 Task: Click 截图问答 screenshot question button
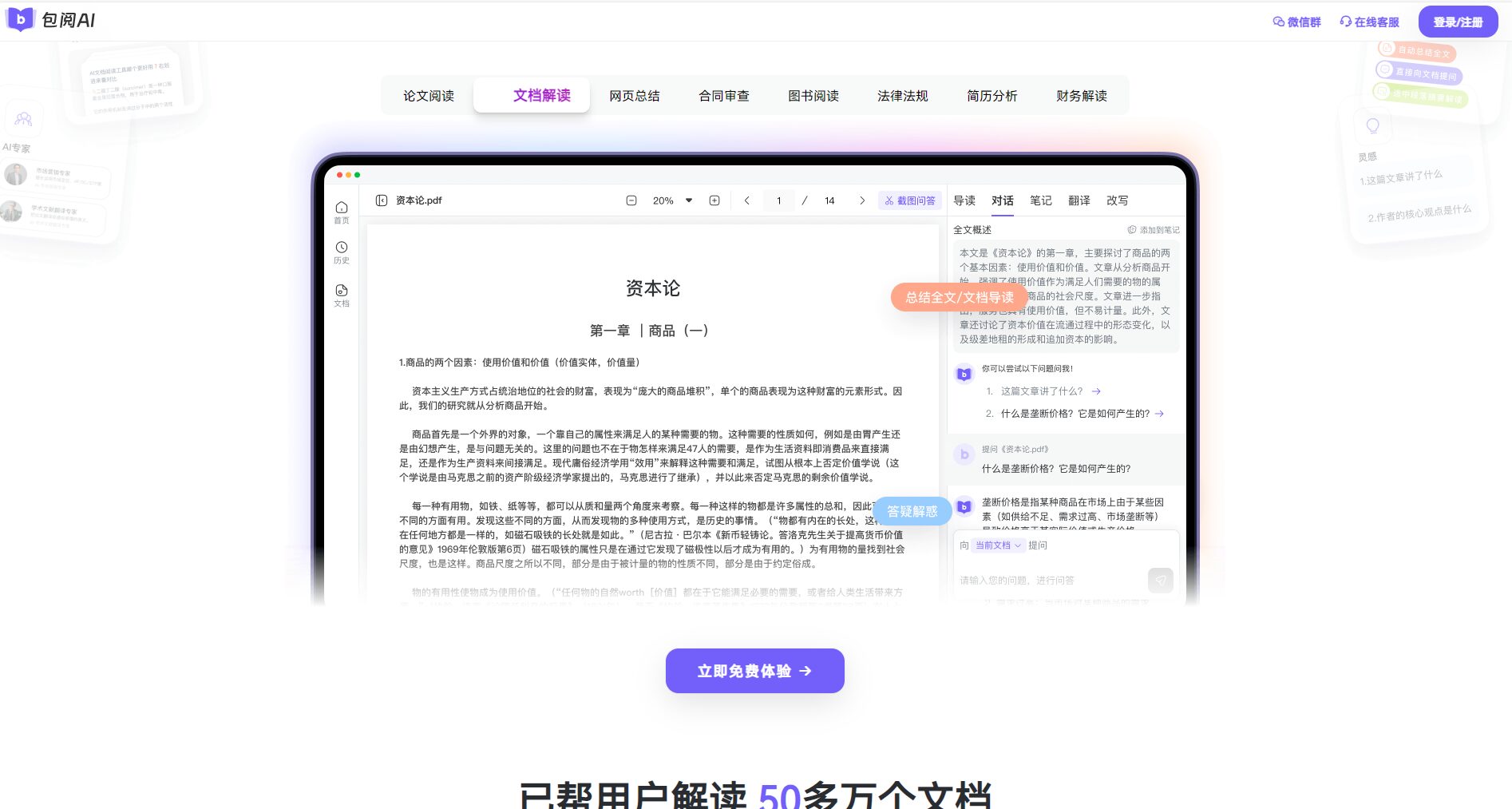[910, 200]
